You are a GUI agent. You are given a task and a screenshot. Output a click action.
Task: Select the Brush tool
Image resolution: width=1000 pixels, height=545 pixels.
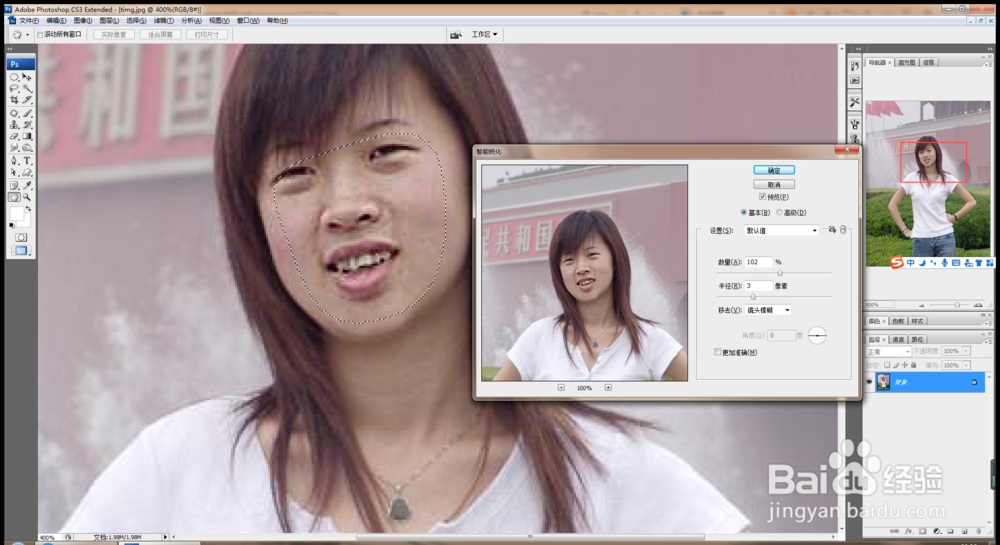tap(27, 113)
